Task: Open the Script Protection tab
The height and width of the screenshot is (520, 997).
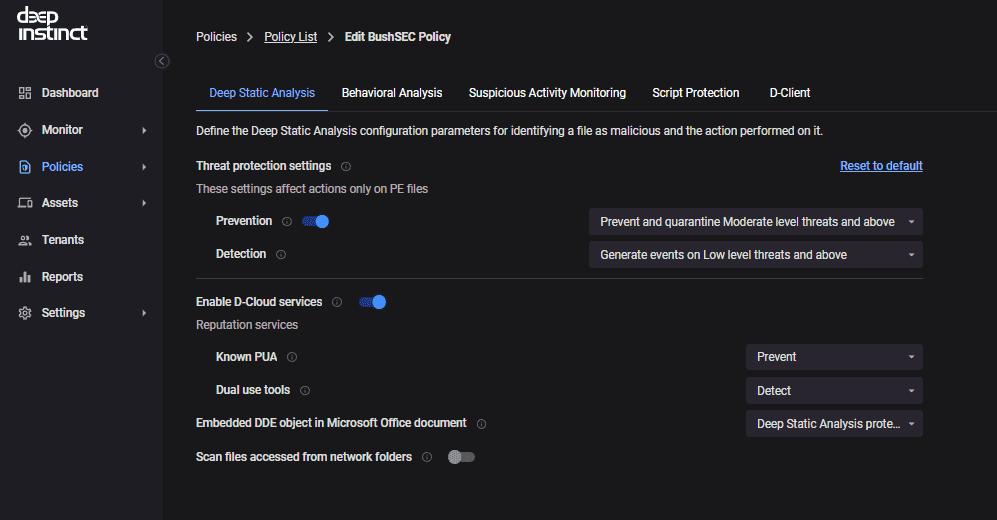Action: pyautogui.click(x=696, y=93)
